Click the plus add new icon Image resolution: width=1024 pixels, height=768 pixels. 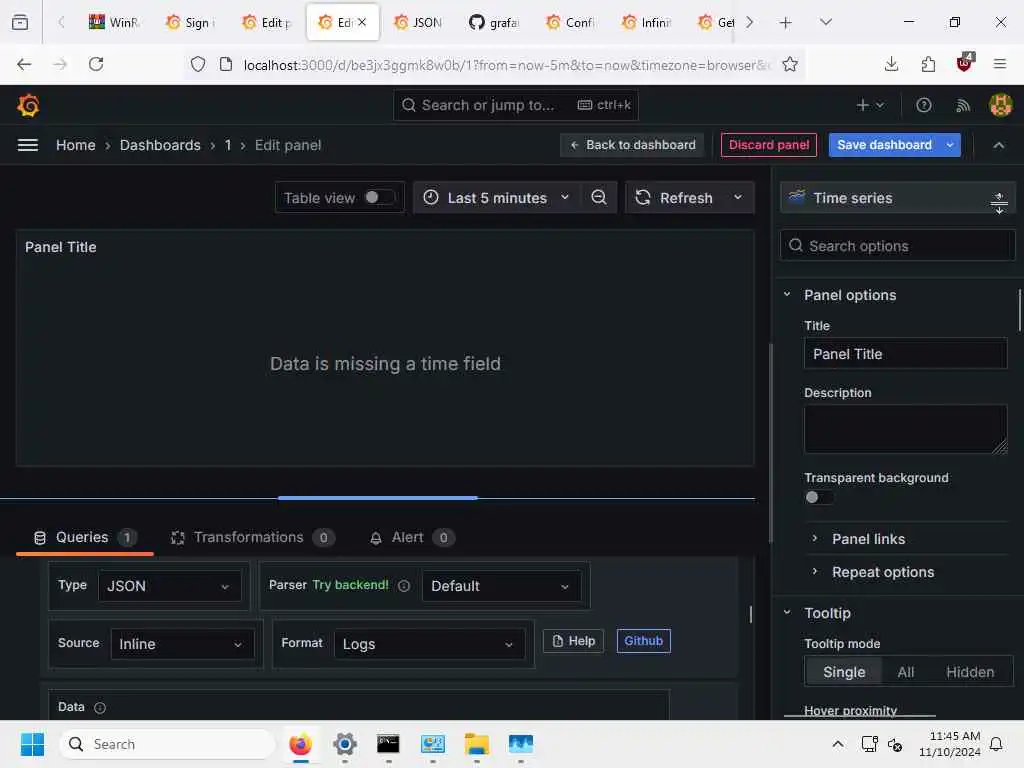click(x=870, y=105)
